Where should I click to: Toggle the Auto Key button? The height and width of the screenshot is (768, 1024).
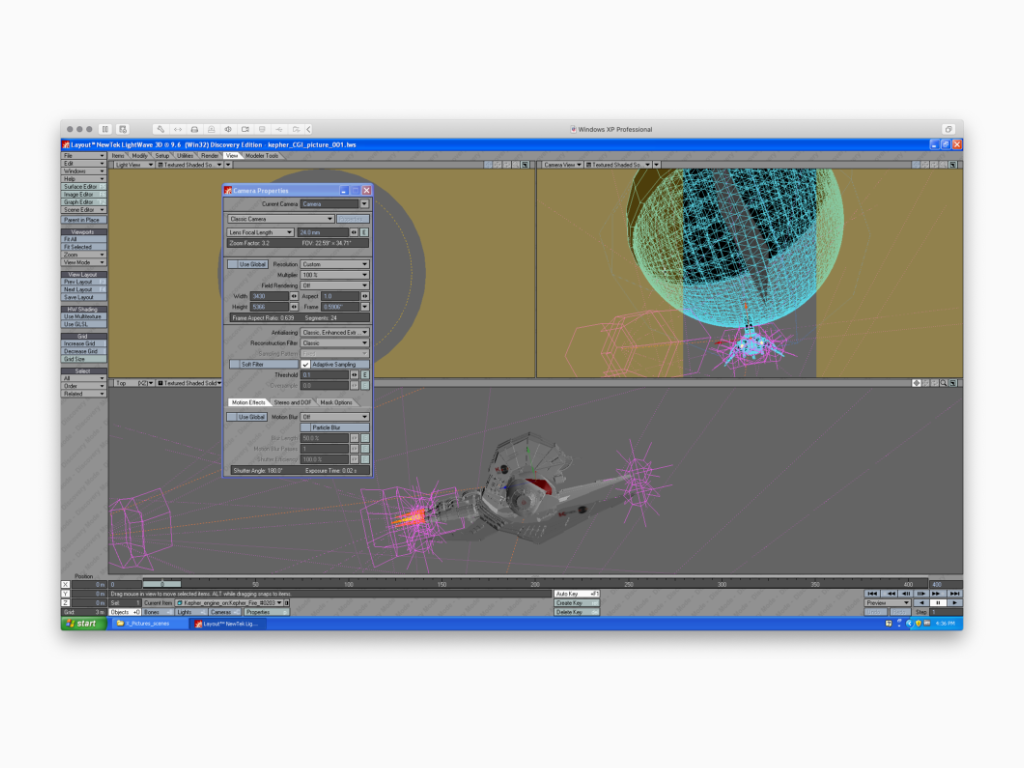(x=577, y=594)
